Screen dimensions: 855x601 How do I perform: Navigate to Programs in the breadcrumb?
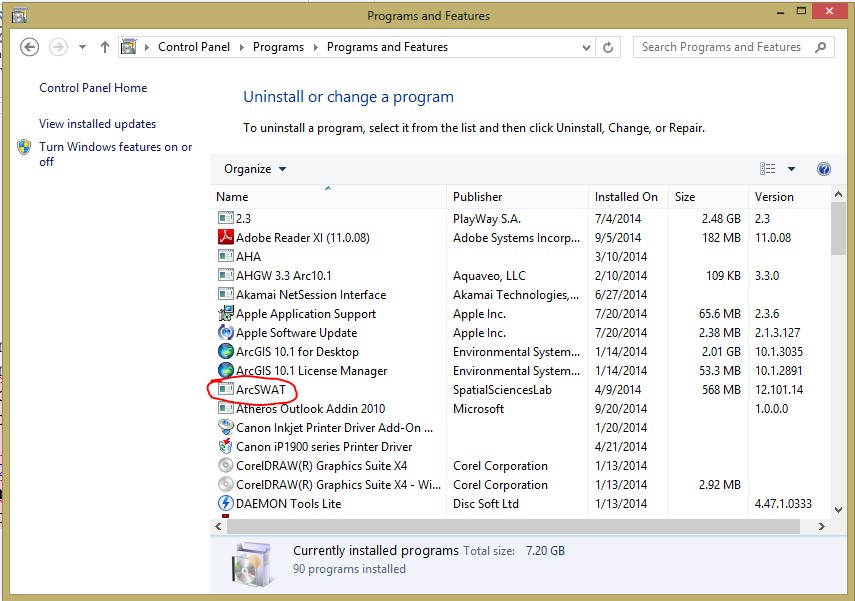tap(278, 46)
